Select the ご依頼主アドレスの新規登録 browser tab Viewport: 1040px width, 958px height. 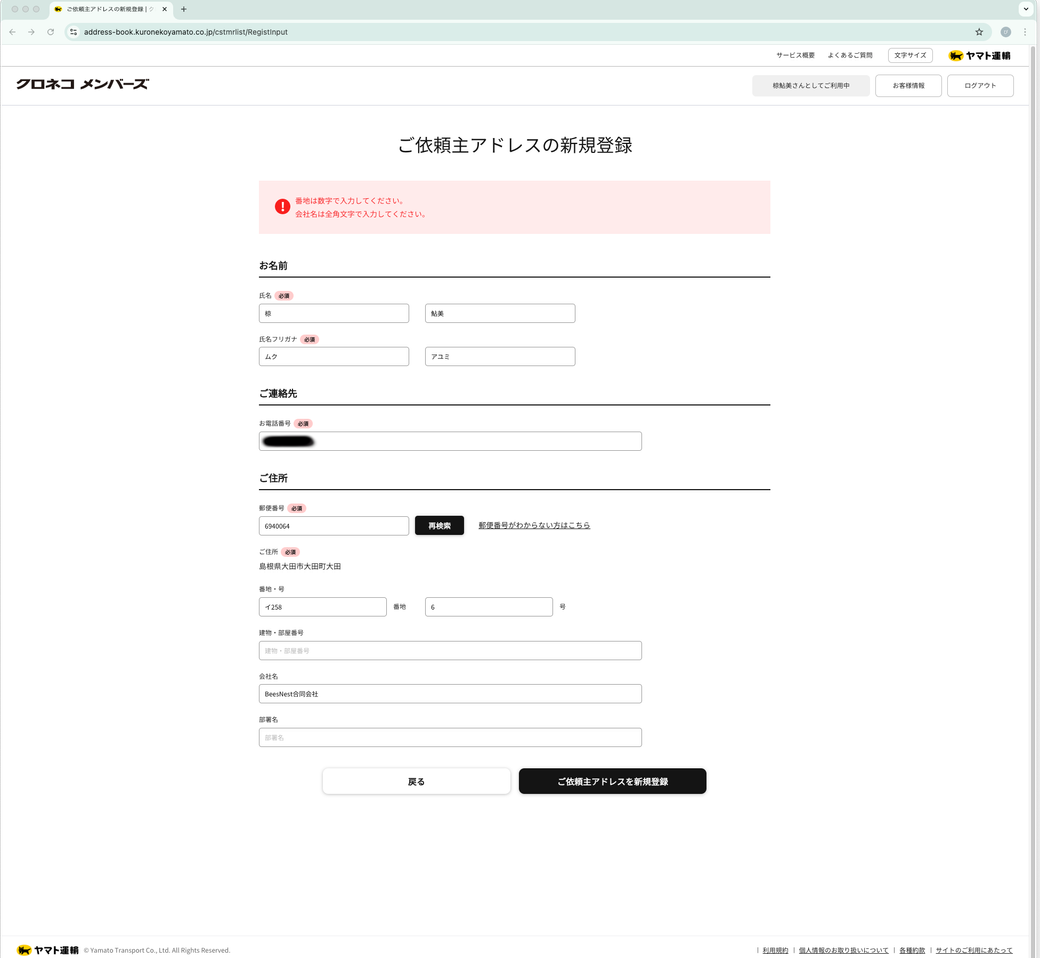click(x=110, y=9)
